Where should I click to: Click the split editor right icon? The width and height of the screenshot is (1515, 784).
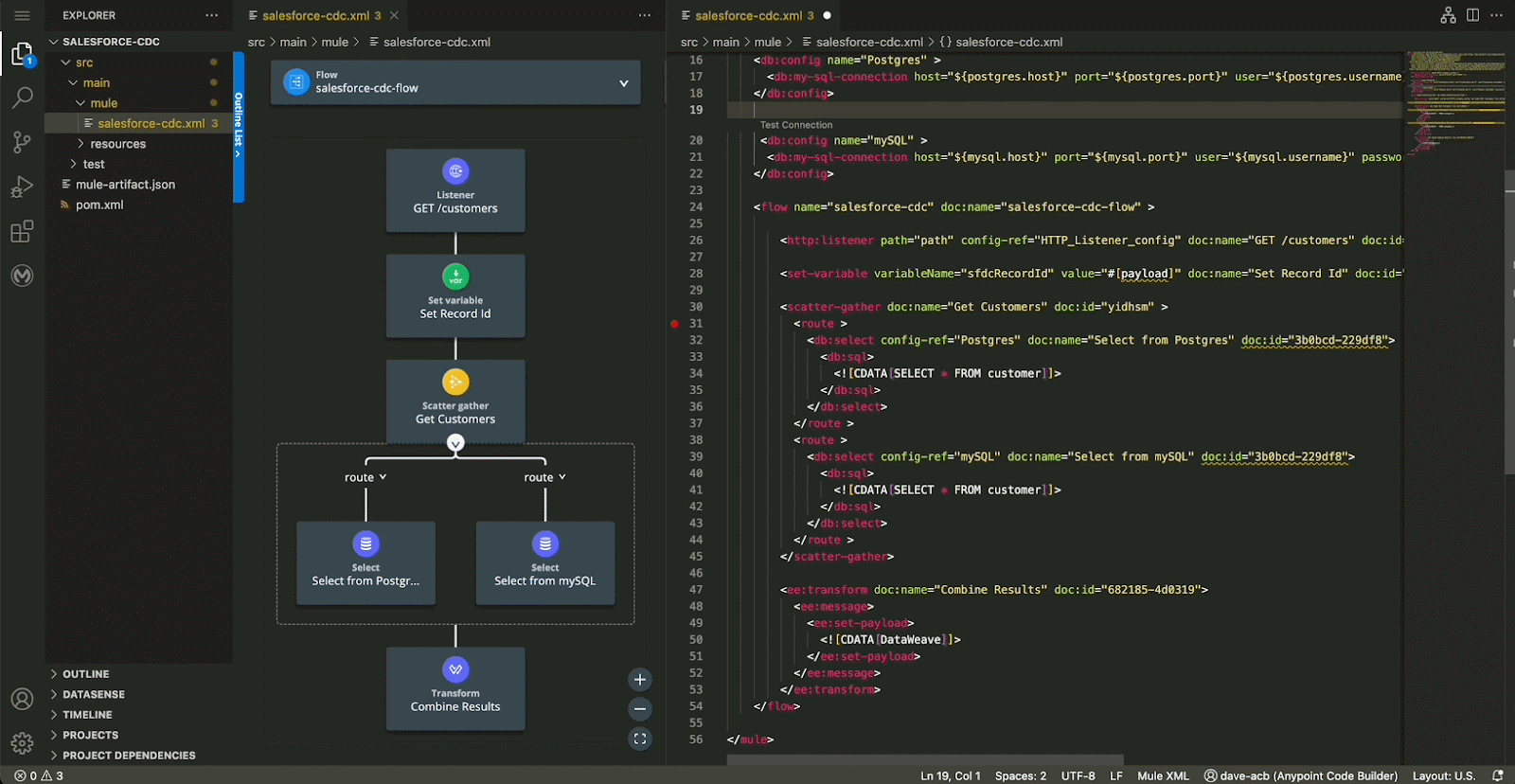1472,15
